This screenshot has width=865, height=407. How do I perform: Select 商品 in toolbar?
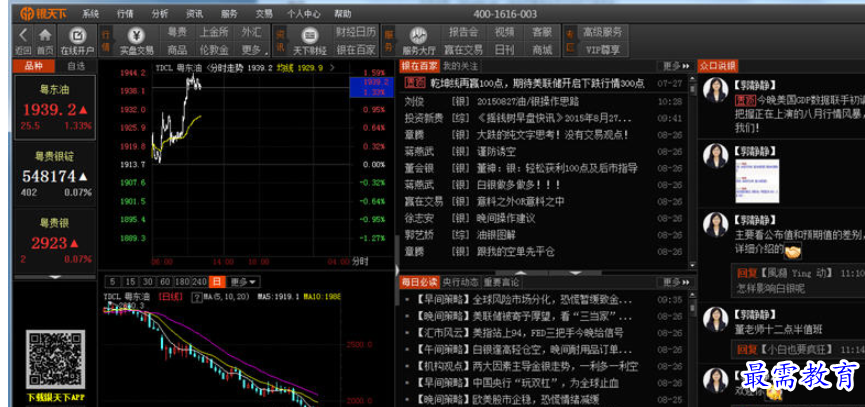pyautogui.click(x=177, y=50)
